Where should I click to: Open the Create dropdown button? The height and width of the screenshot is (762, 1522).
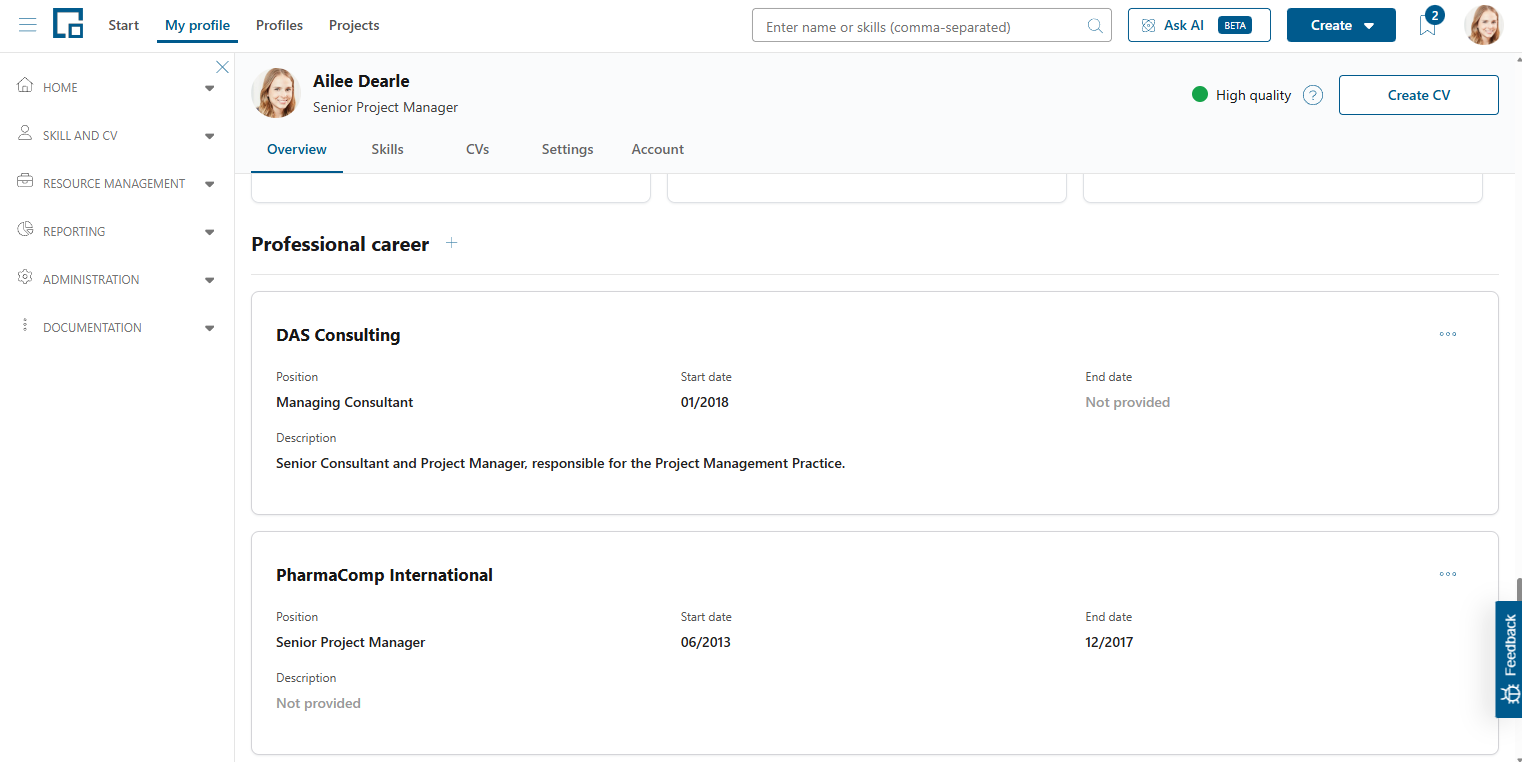[x=1341, y=25]
